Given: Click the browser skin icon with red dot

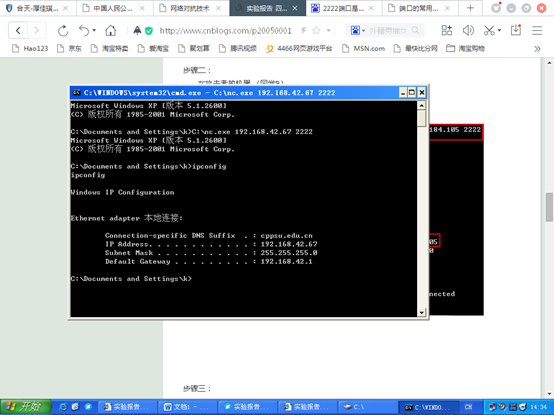Looking at the screenshot, I should pyautogui.click(x=496, y=7).
